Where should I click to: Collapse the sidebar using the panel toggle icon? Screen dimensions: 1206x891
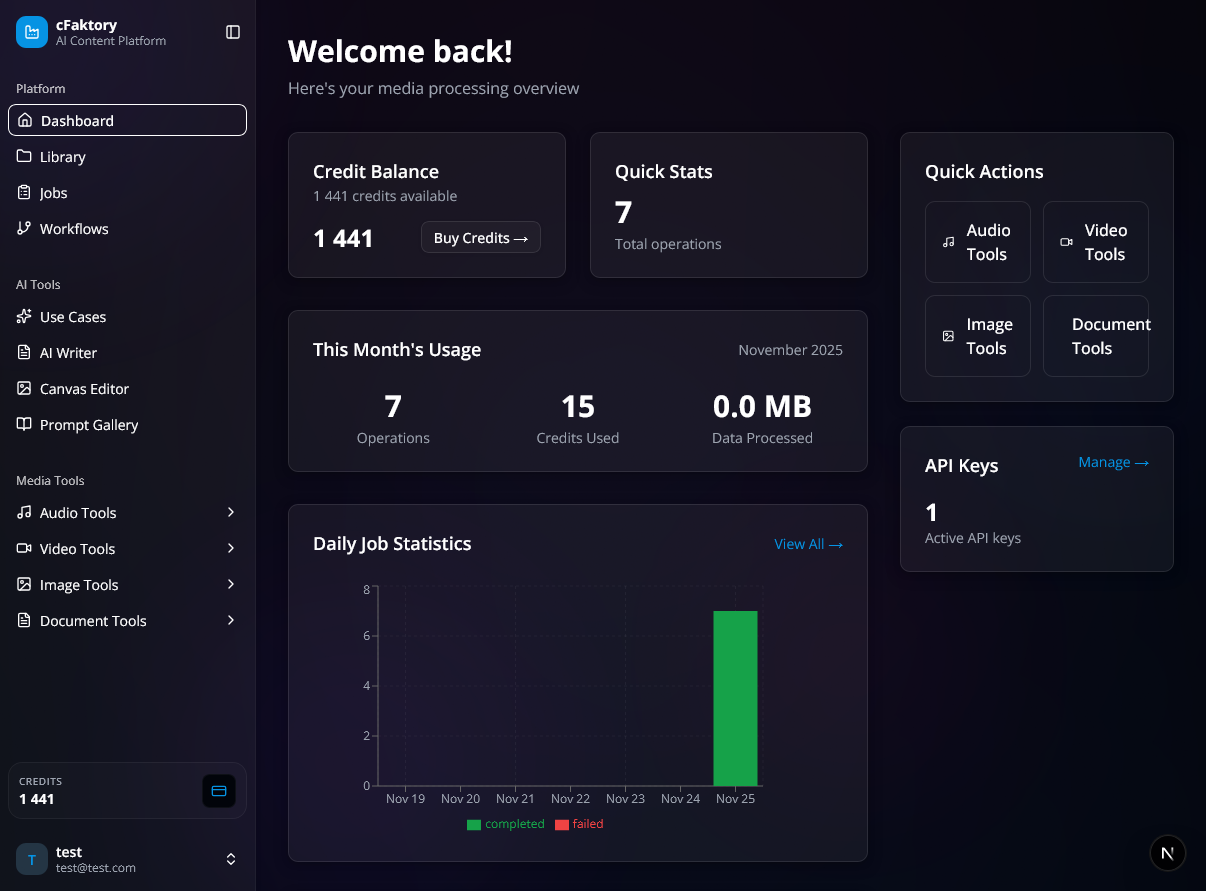(232, 31)
